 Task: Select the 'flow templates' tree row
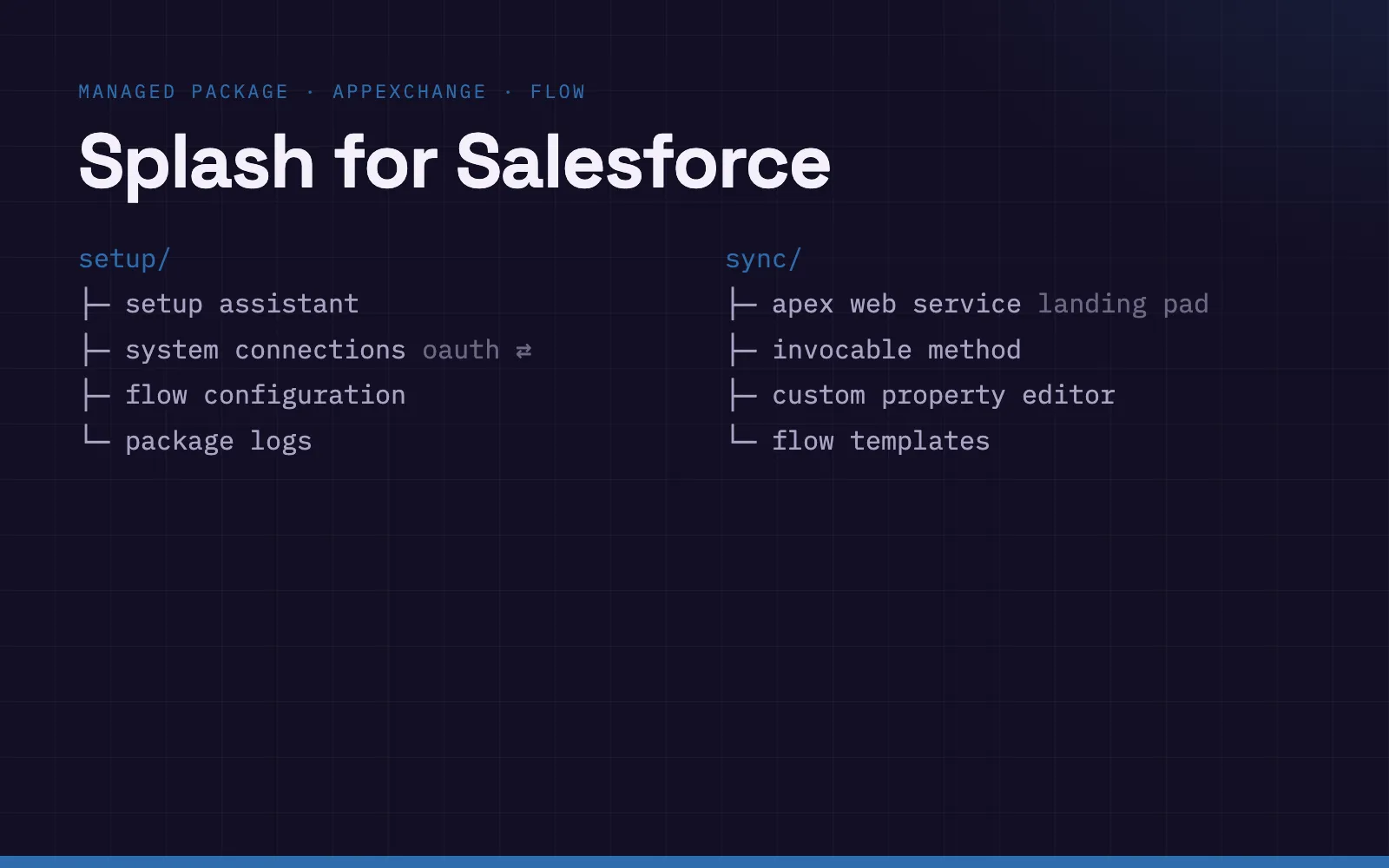click(859, 441)
